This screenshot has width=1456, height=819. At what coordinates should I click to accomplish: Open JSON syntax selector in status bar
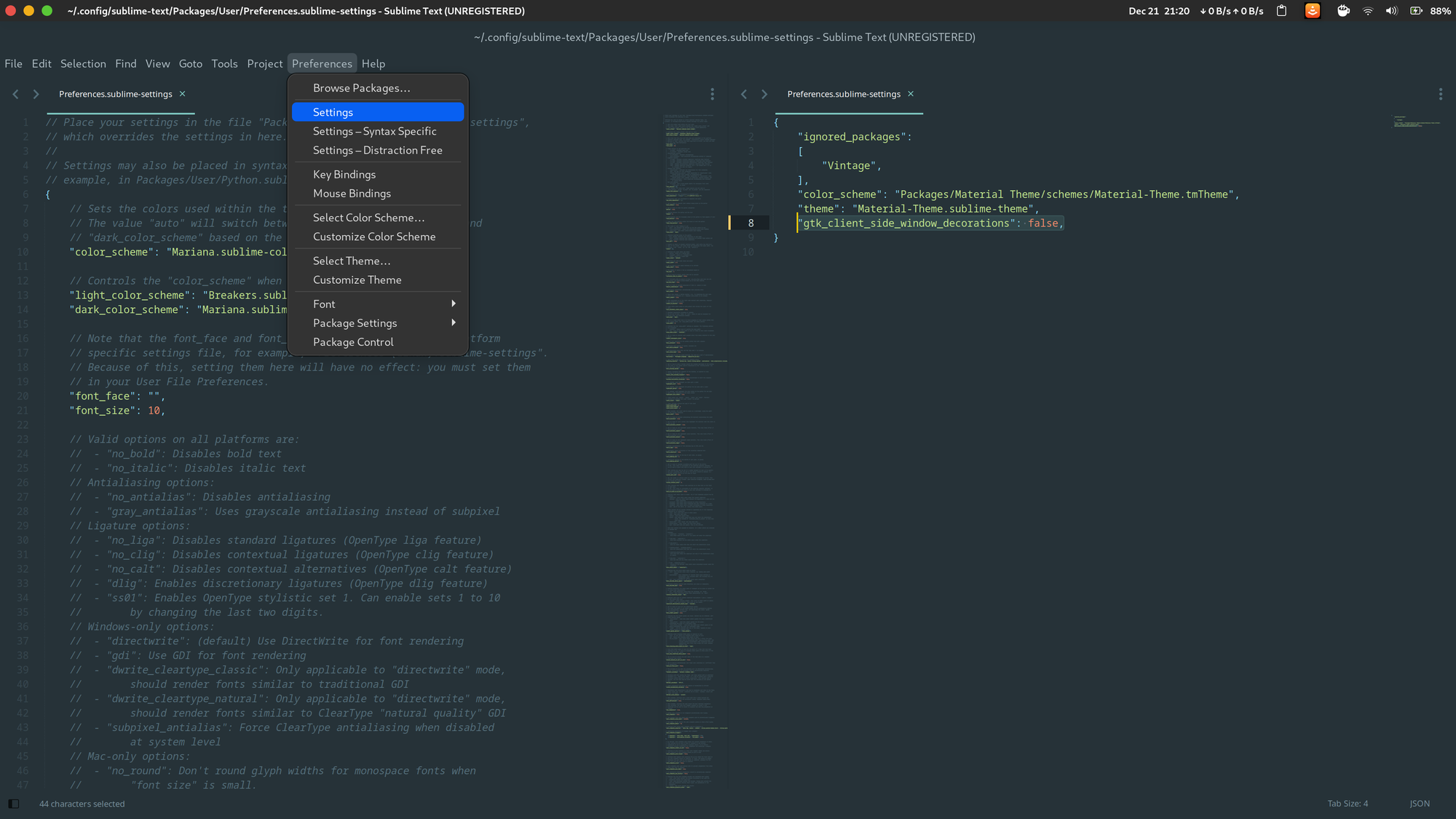pyautogui.click(x=1420, y=804)
